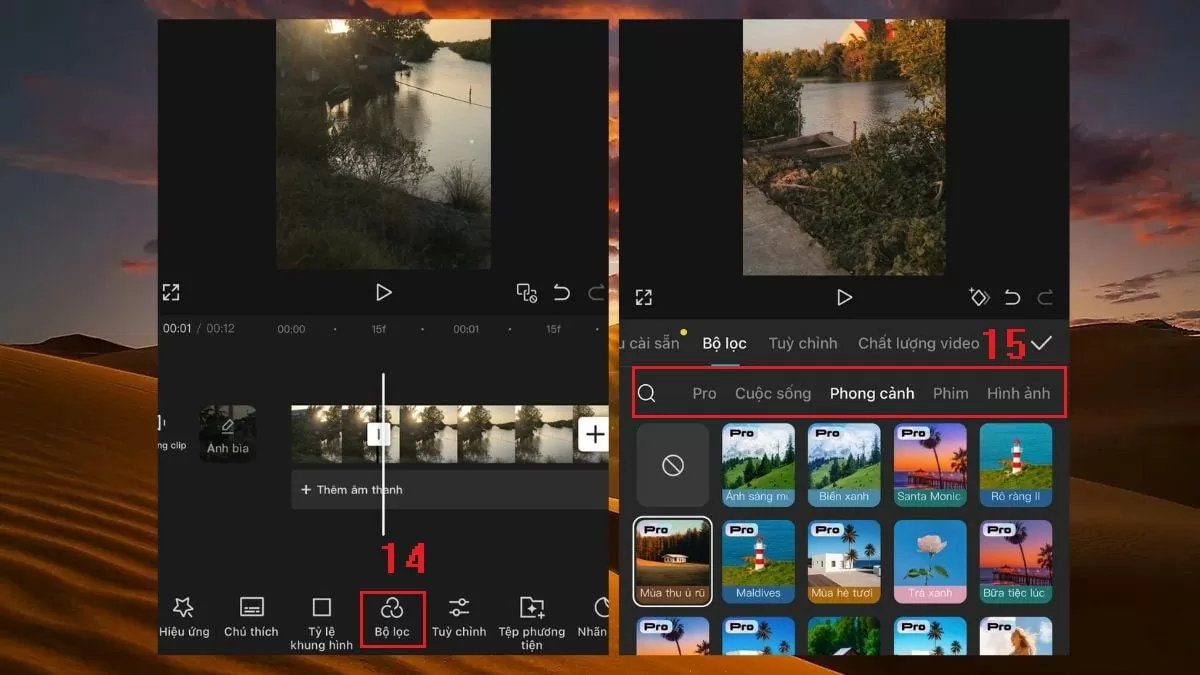Screen dimensions: 1200x675
Task: Select the Phim filter category
Action: click(950, 393)
